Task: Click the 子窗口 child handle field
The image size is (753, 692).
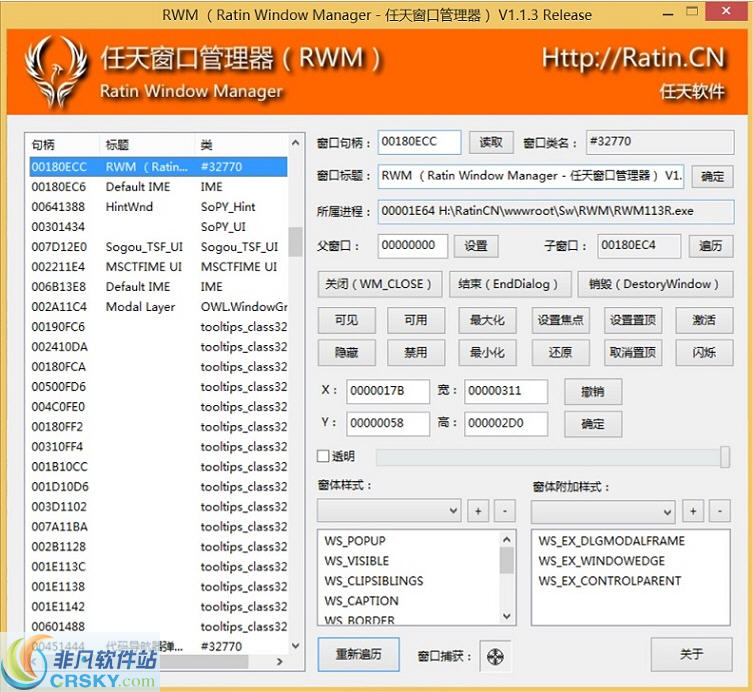Action: click(x=639, y=246)
